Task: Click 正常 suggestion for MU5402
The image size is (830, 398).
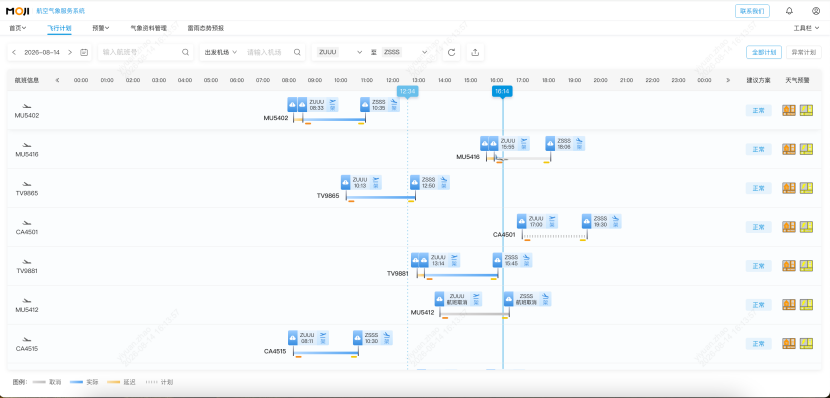Action: coord(759,110)
